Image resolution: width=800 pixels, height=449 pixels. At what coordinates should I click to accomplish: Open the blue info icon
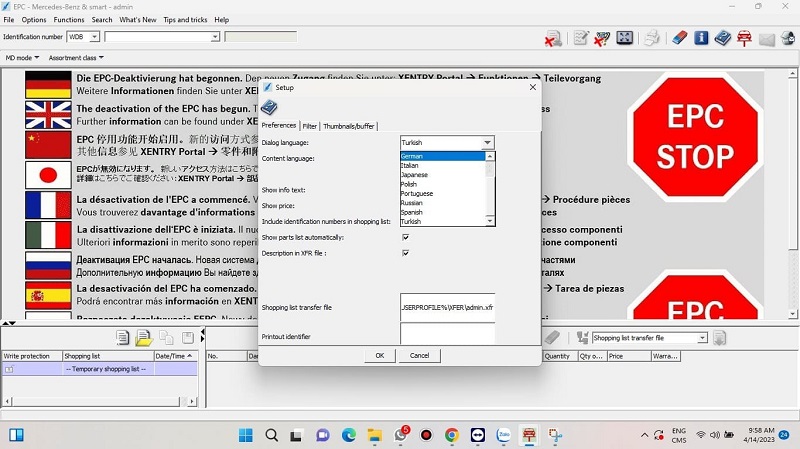pos(701,38)
